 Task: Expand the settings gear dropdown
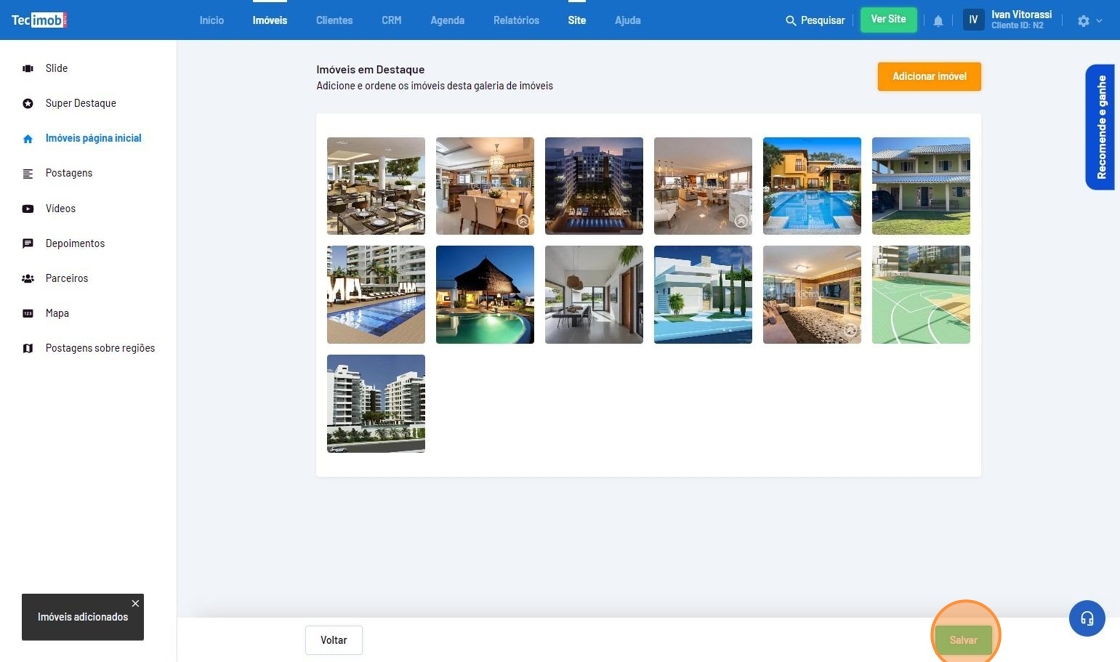pos(1089,21)
